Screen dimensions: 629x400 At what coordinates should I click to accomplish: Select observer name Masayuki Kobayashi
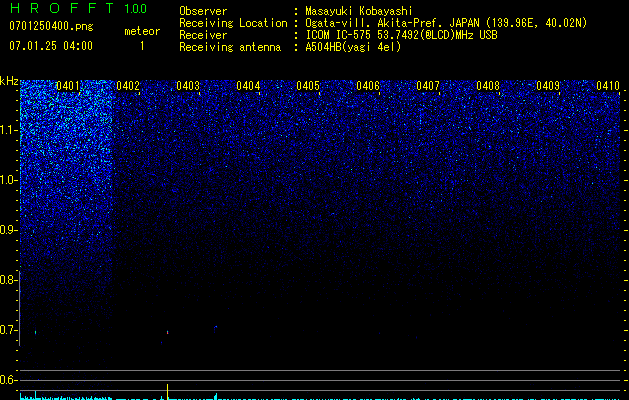coord(359,11)
